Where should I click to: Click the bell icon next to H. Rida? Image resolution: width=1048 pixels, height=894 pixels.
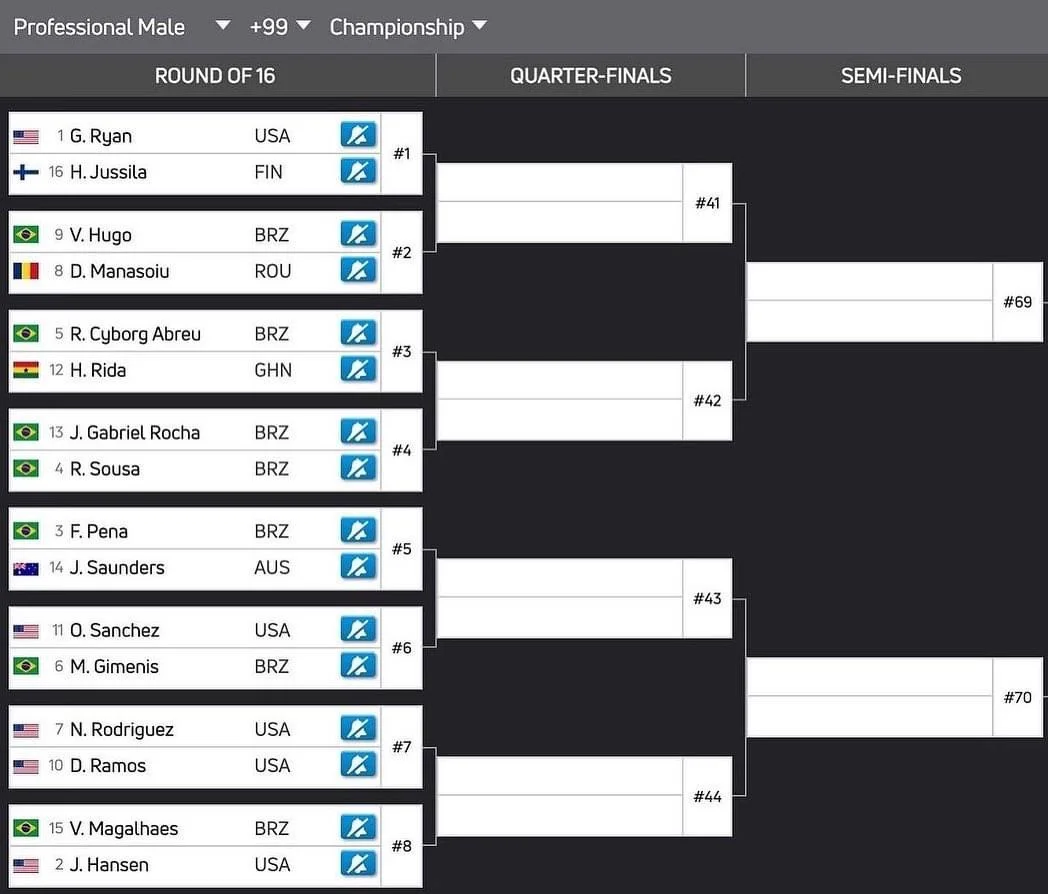(x=358, y=369)
